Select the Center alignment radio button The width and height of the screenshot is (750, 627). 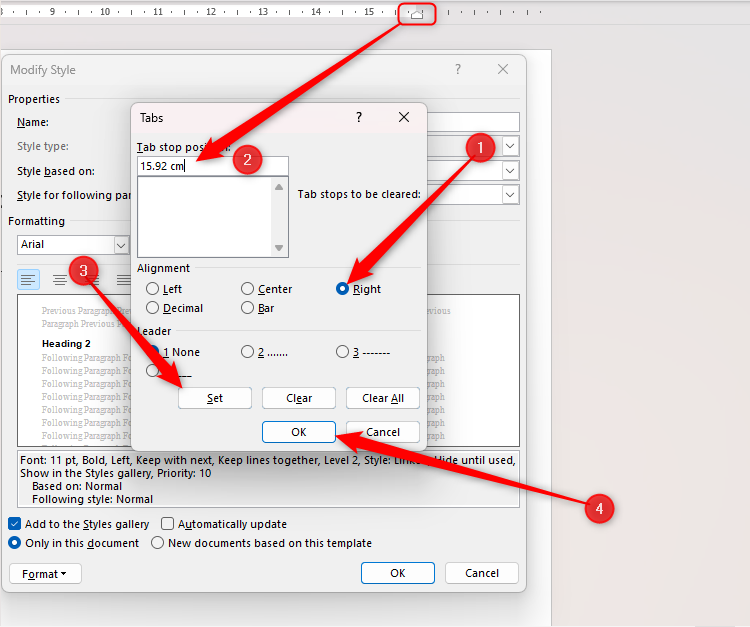click(x=247, y=288)
